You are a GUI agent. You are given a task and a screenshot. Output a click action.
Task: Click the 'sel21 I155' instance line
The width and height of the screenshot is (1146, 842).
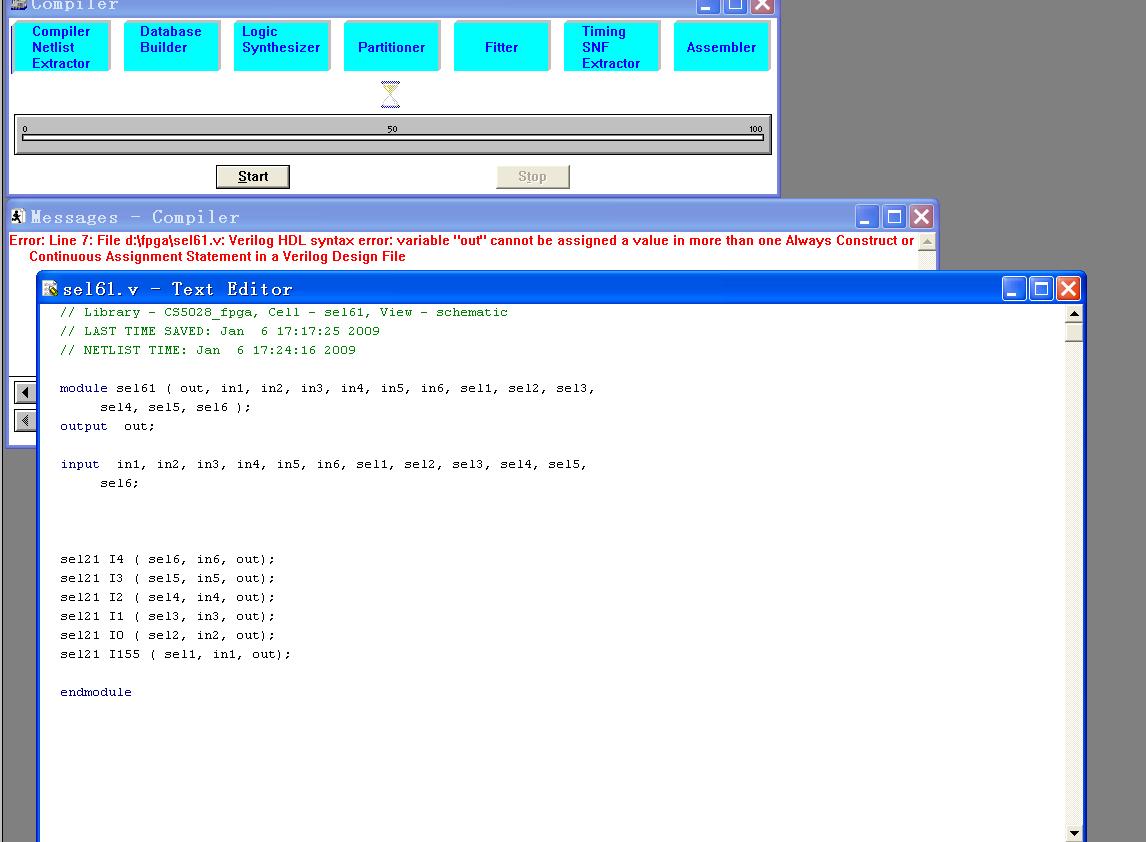pyautogui.click(x=175, y=654)
